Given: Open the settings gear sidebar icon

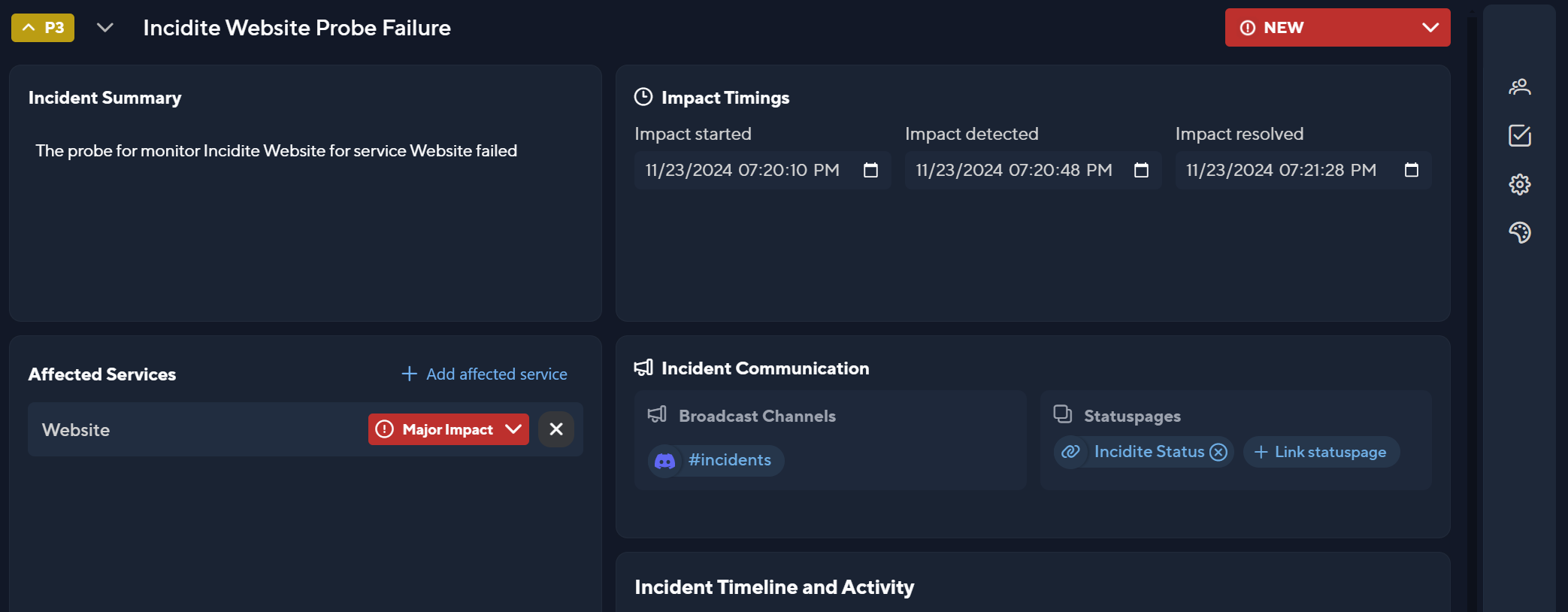Looking at the screenshot, I should click(1519, 184).
